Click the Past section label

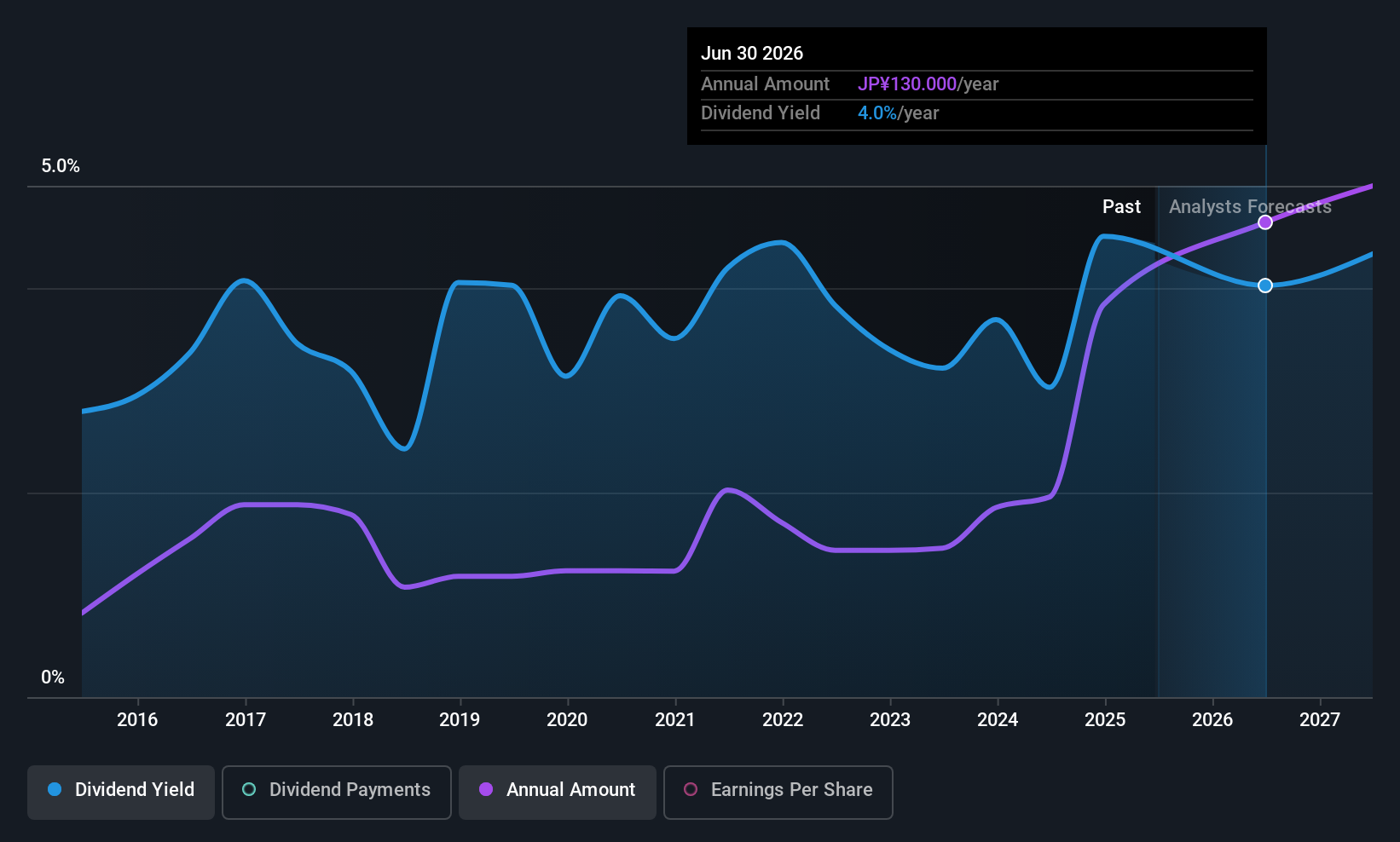click(x=1121, y=207)
